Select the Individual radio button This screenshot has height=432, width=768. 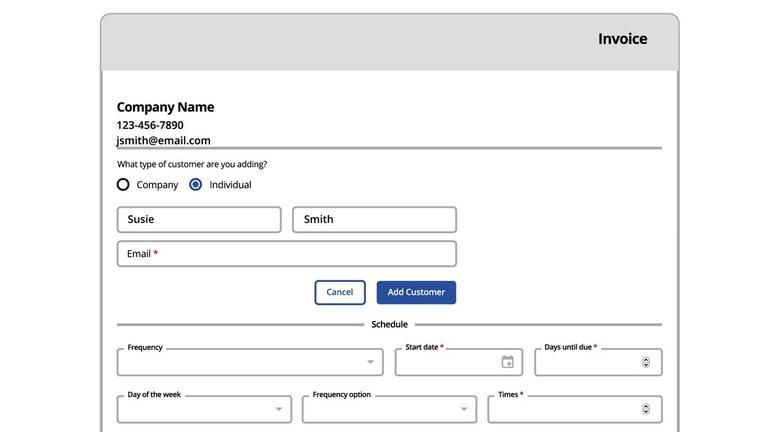(x=195, y=185)
